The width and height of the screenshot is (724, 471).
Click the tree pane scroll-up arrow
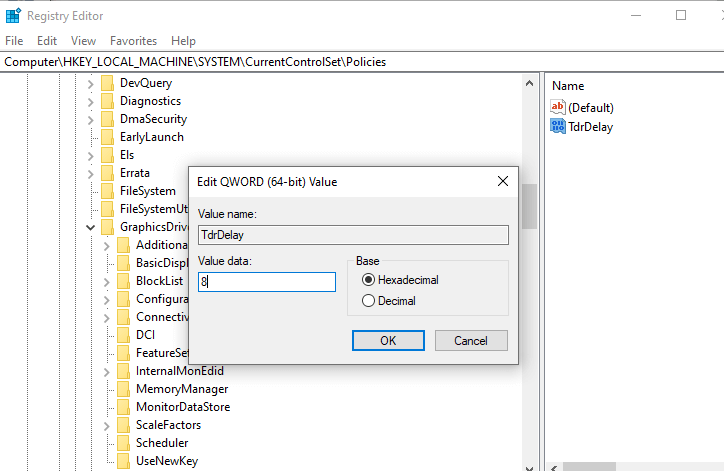(530, 84)
